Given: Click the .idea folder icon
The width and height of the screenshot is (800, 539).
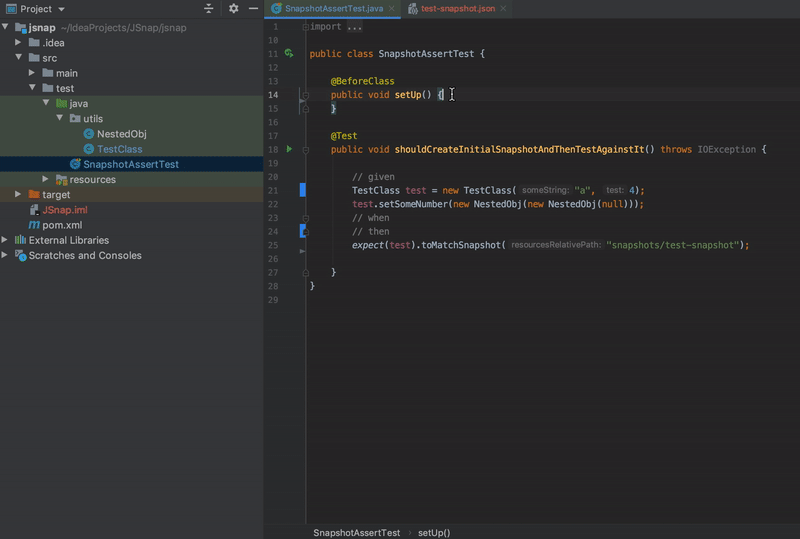Looking at the screenshot, I should click(x=34, y=42).
